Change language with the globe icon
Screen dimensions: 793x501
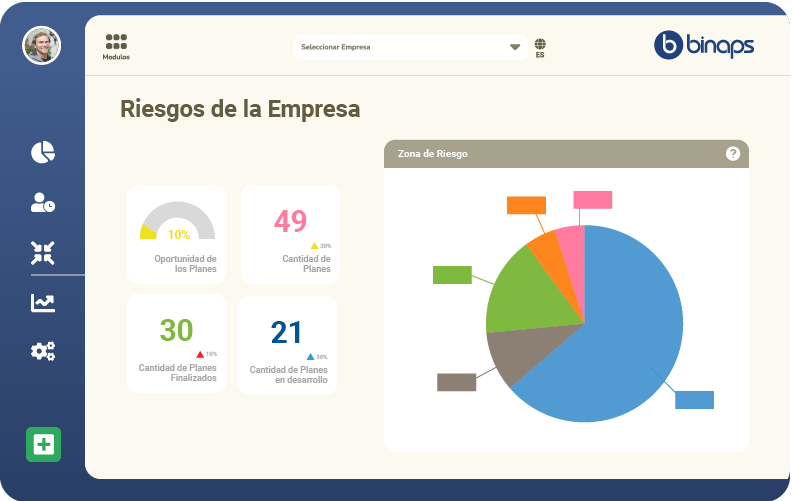(540, 47)
